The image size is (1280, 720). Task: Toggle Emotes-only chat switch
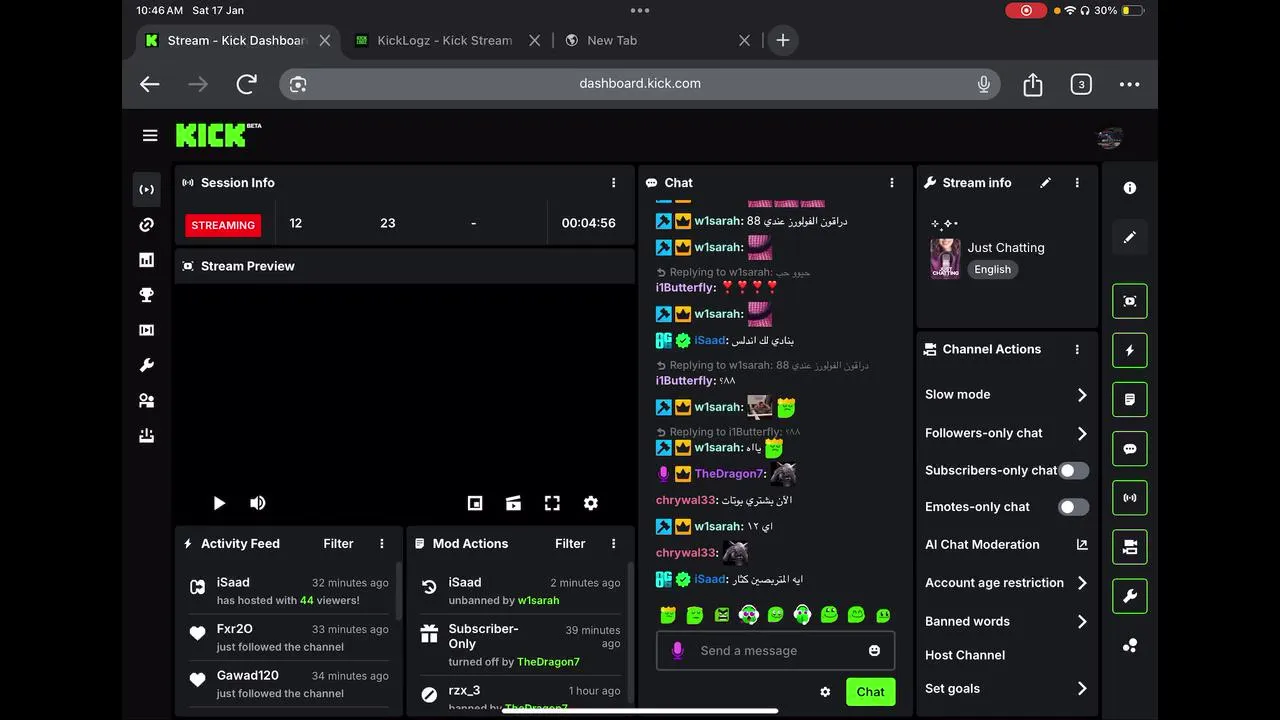pos(1074,507)
